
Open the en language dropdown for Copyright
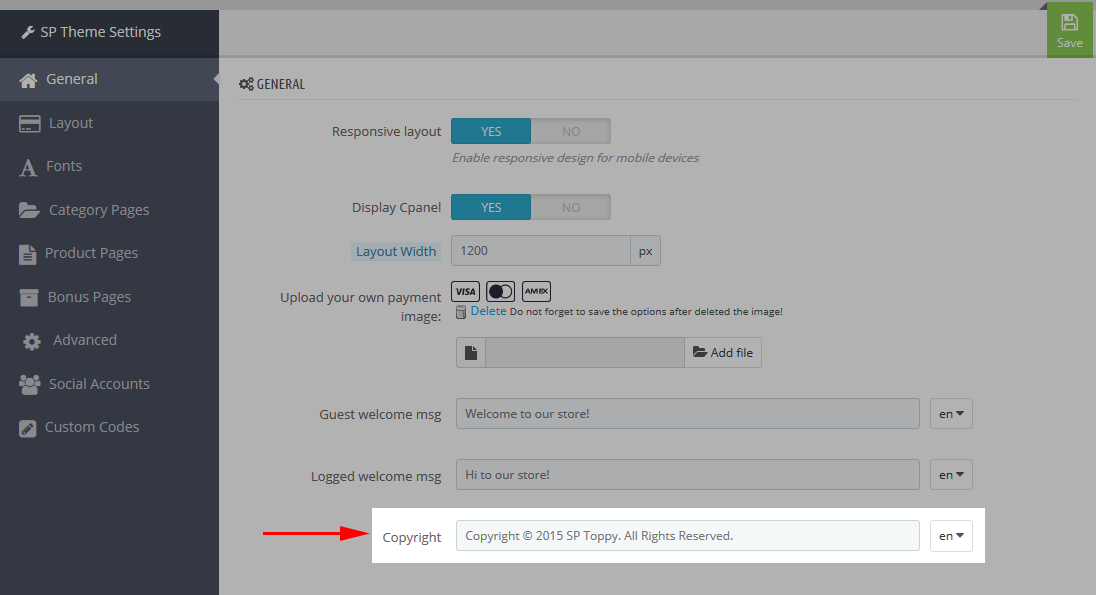click(x=951, y=536)
